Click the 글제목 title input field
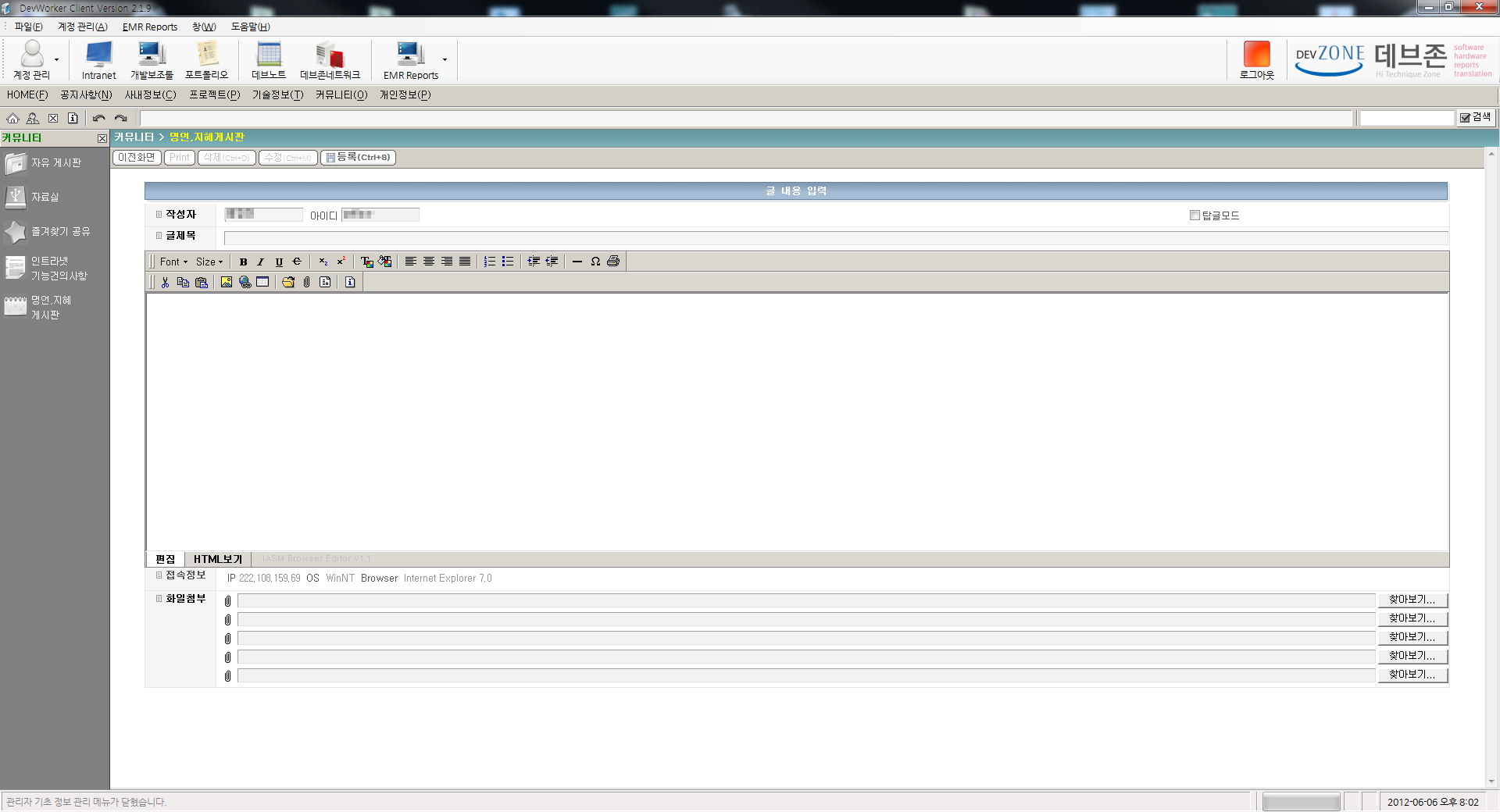 click(x=836, y=237)
